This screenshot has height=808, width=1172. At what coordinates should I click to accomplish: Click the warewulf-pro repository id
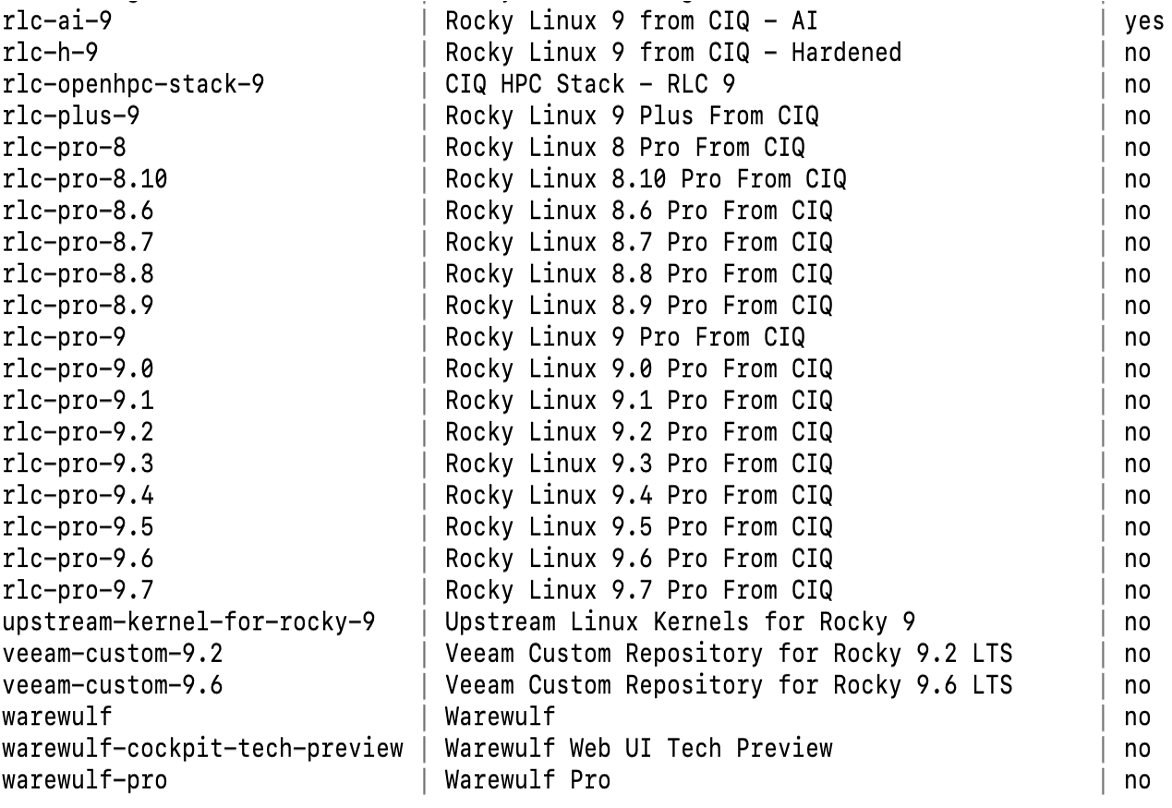84,780
